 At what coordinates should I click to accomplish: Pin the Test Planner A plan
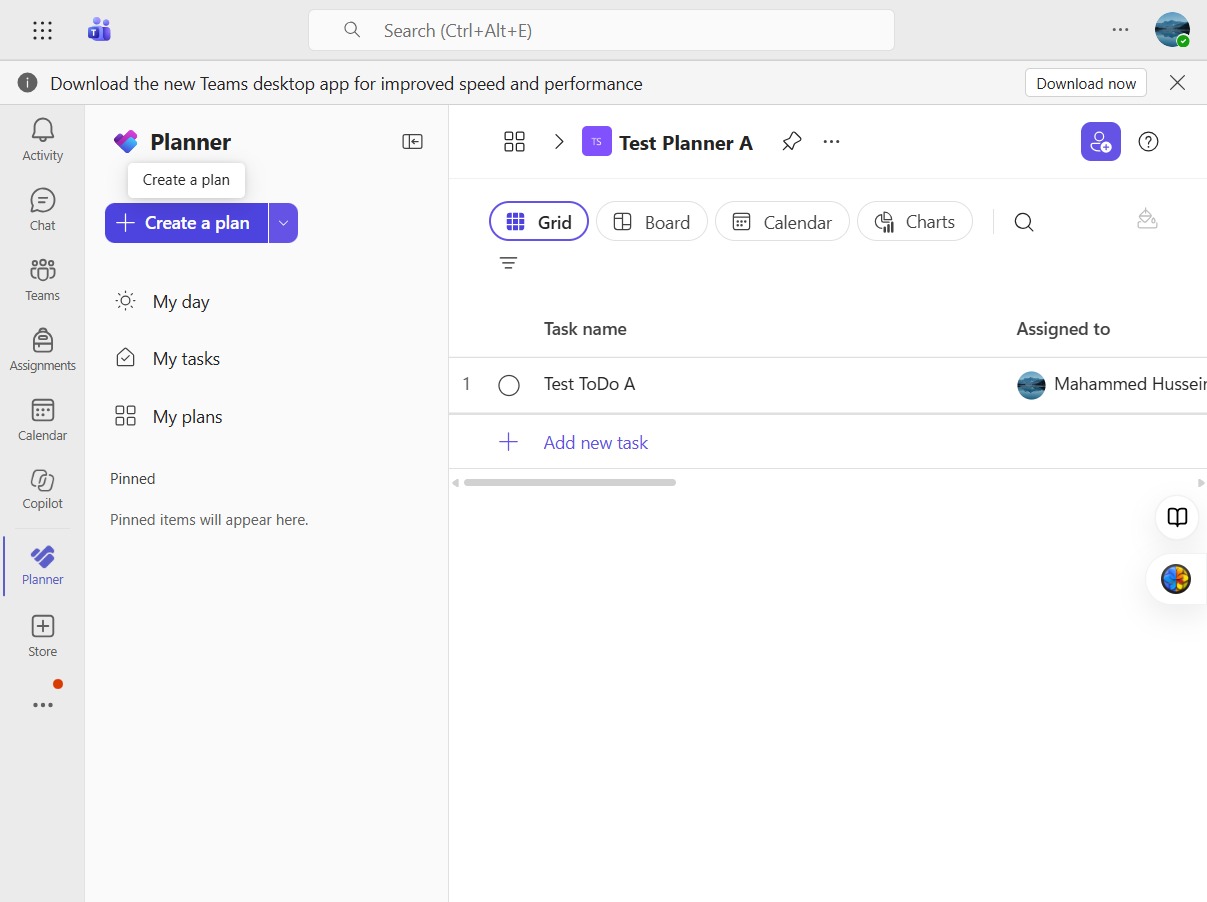click(x=792, y=142)
